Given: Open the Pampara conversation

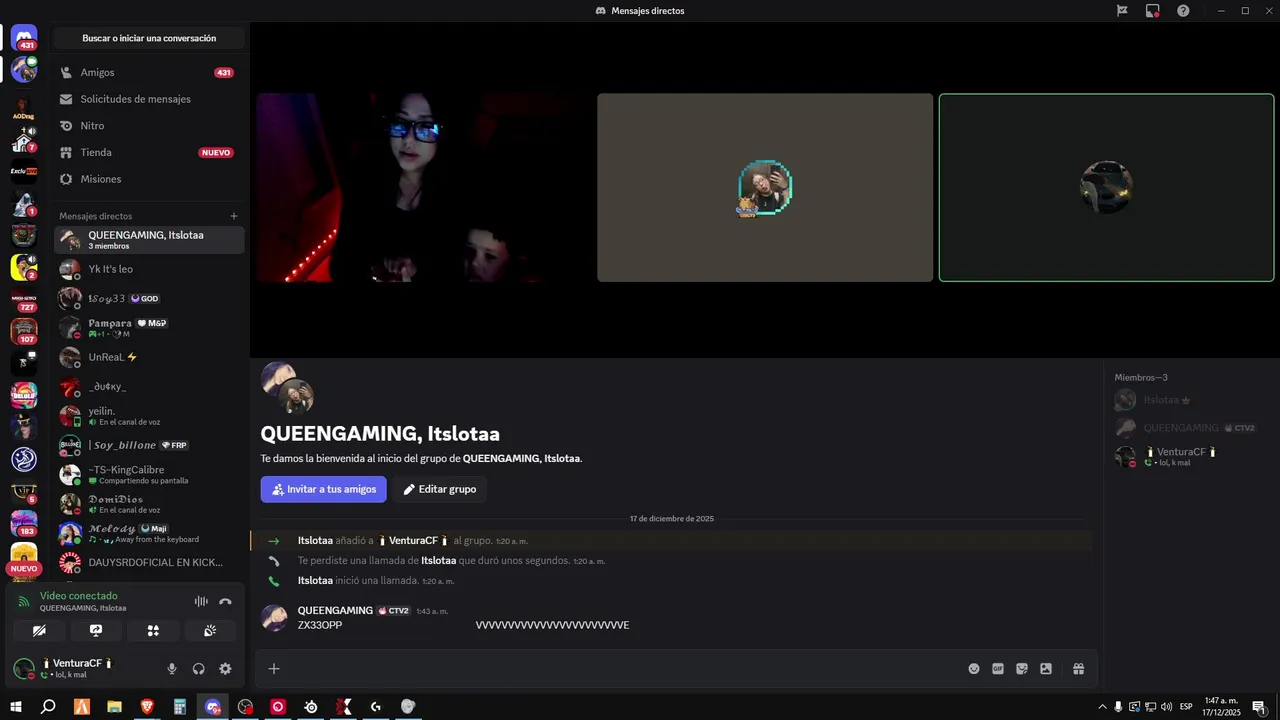Looking at the screenshot, I should pos(149,328).
